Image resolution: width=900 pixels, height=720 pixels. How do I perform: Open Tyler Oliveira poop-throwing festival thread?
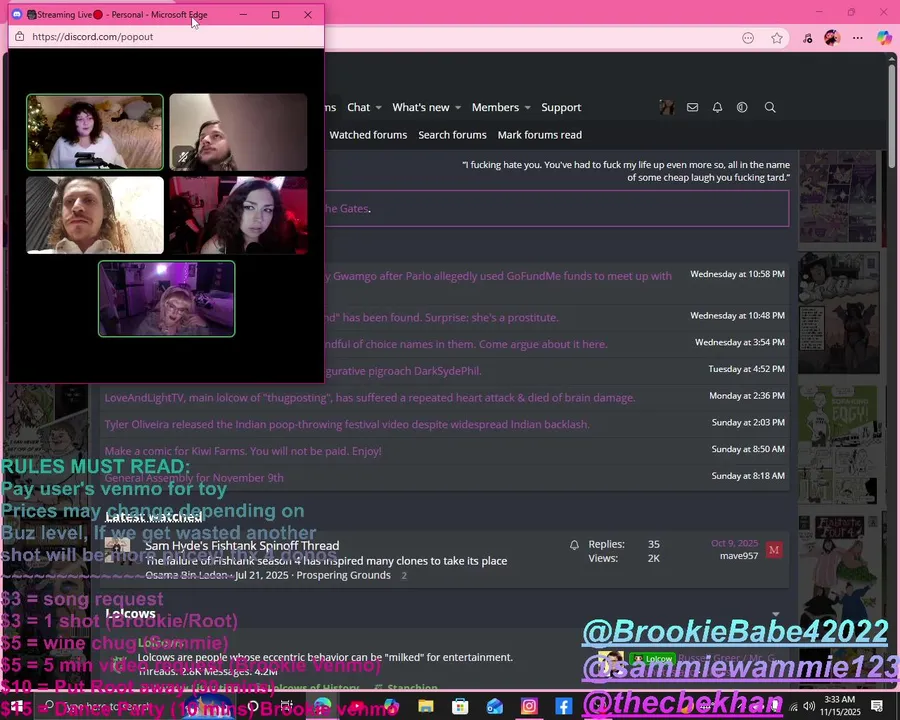pyautogui.click(x=347, y=424)
